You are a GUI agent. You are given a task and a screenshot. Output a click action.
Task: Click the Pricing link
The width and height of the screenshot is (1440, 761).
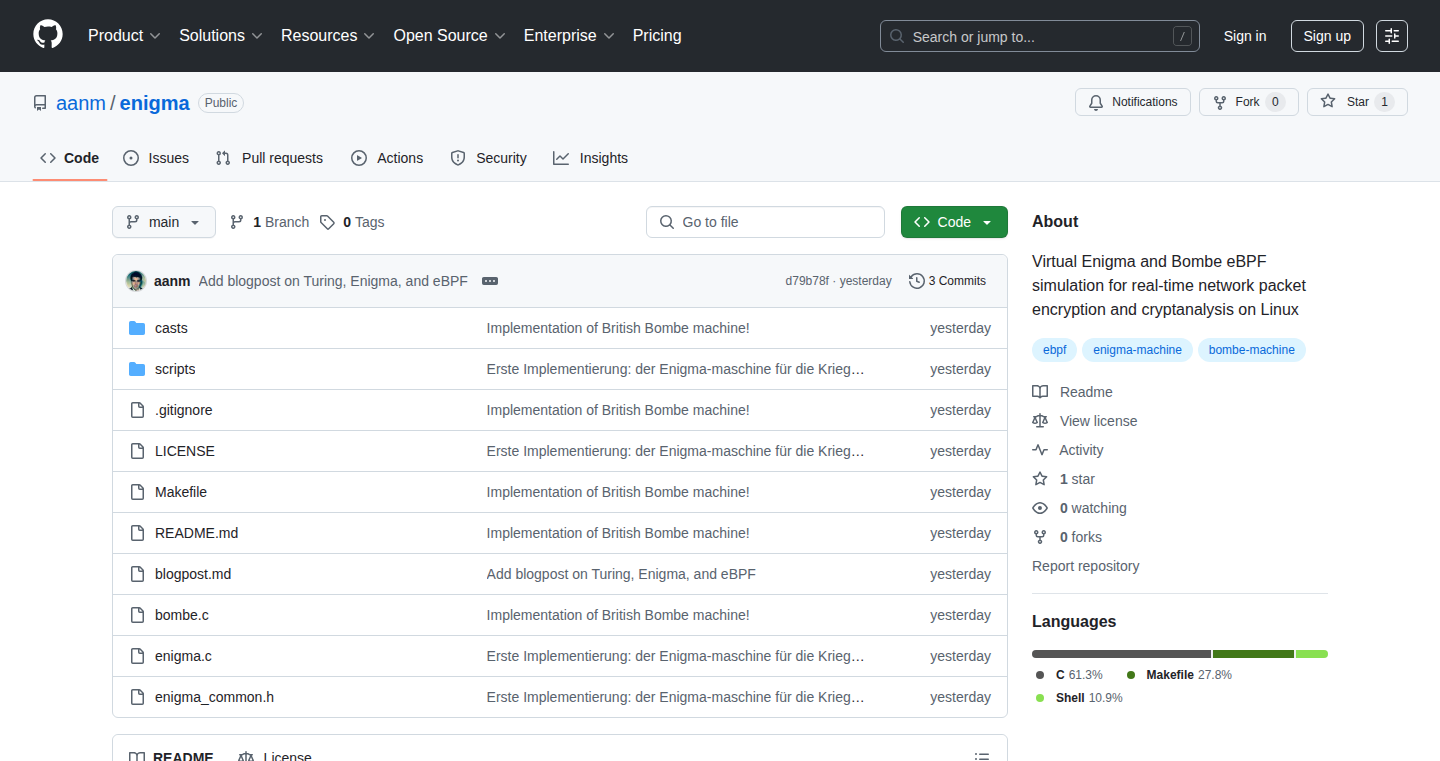(657, 35)
